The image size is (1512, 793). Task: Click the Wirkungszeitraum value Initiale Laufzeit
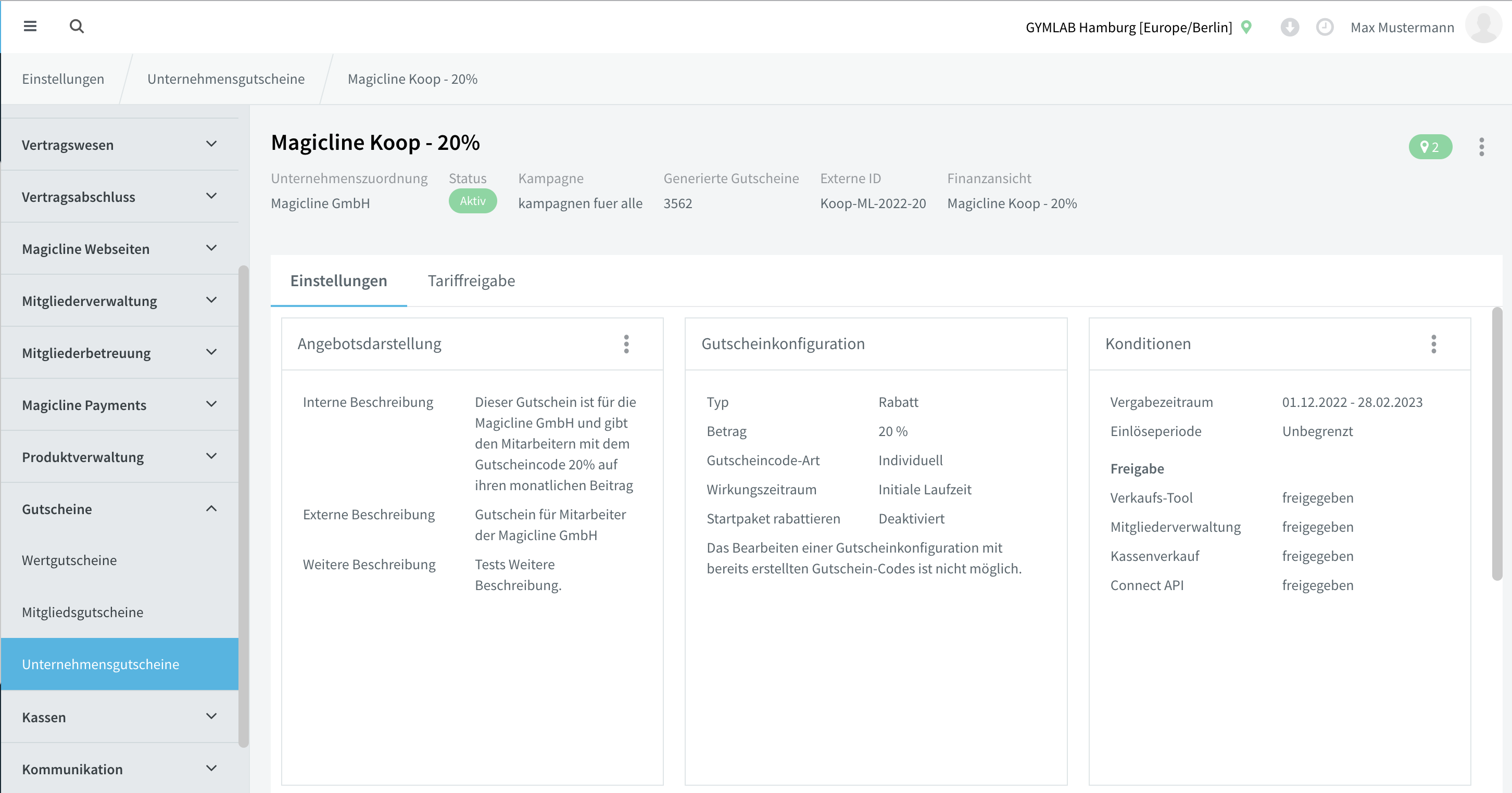(925, 489)
